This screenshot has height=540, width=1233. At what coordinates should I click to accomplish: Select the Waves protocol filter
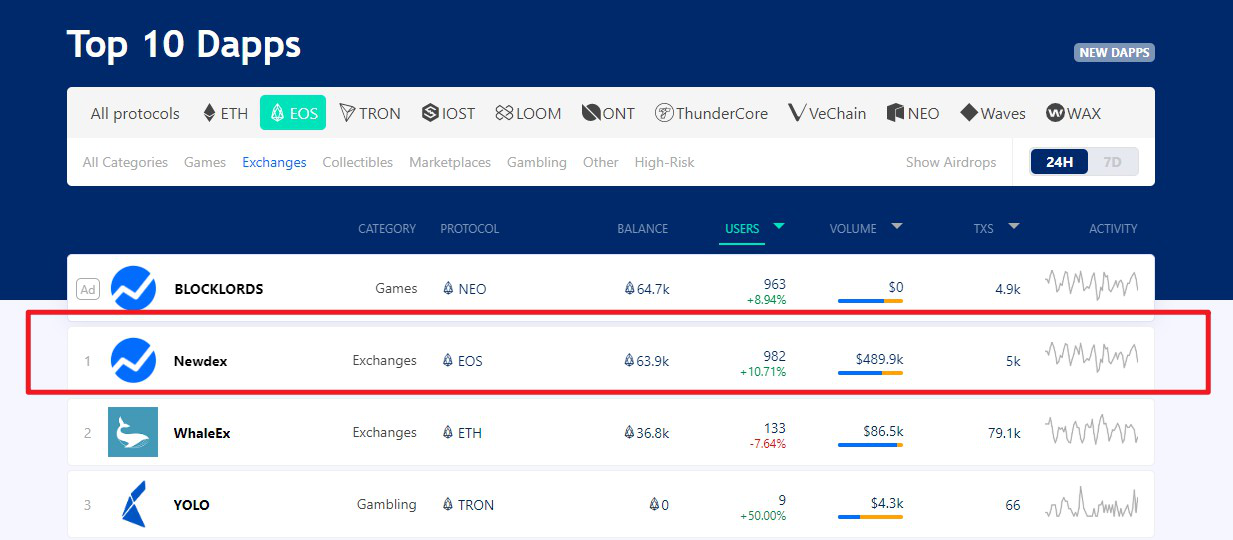point(993,113)
